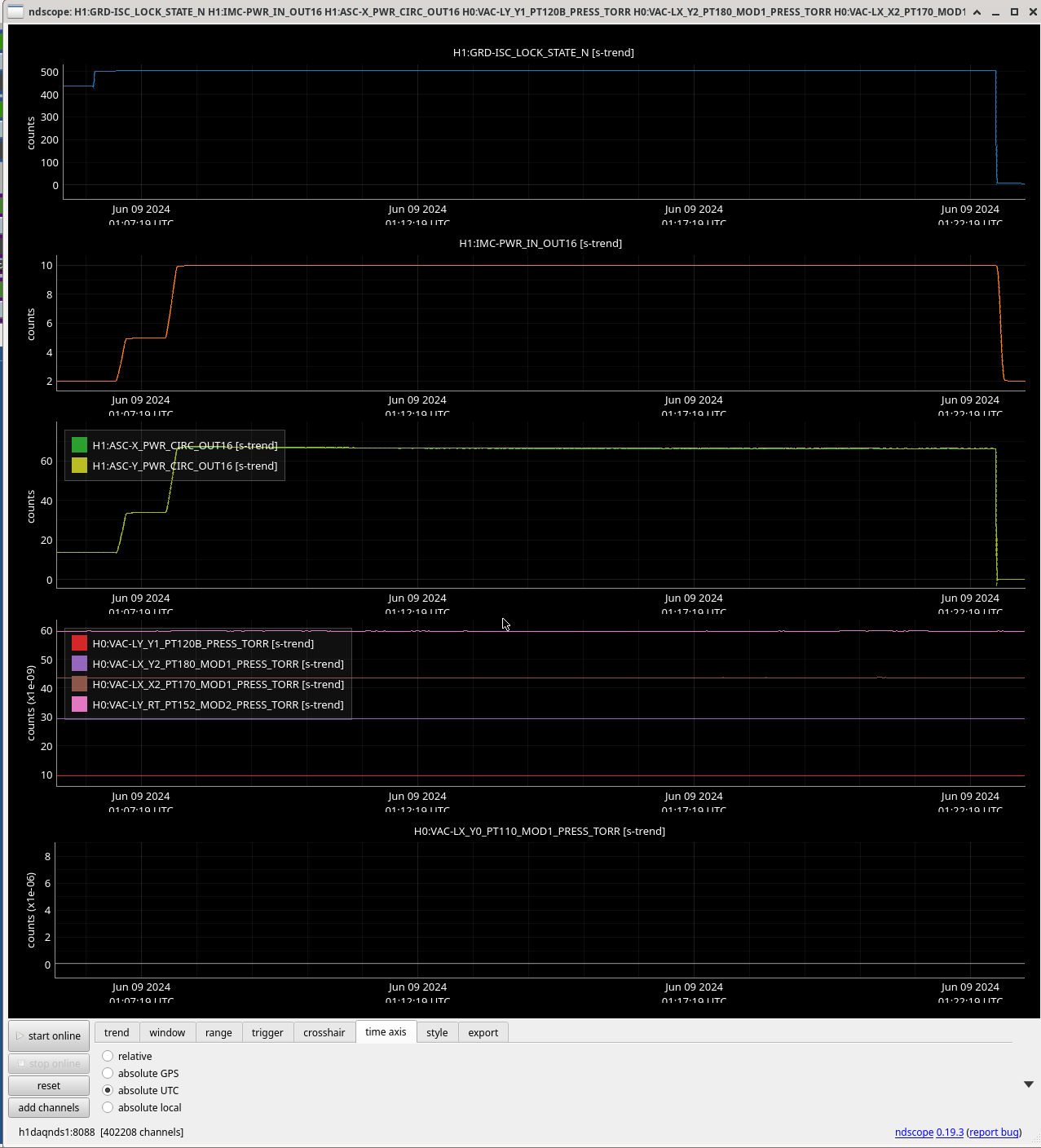This screenshot has width=1041, height=1148.
Task: Click the grayed stop online button
Action: pyautogui.click(x=49, y=1063)
